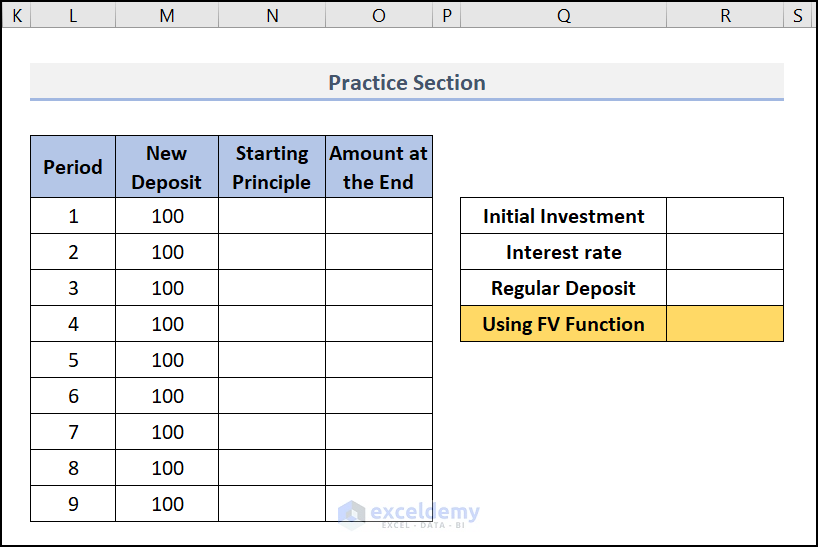Click yellow cell next to Using FV Function
Screen dimensions: 818x547
[725, 324]
